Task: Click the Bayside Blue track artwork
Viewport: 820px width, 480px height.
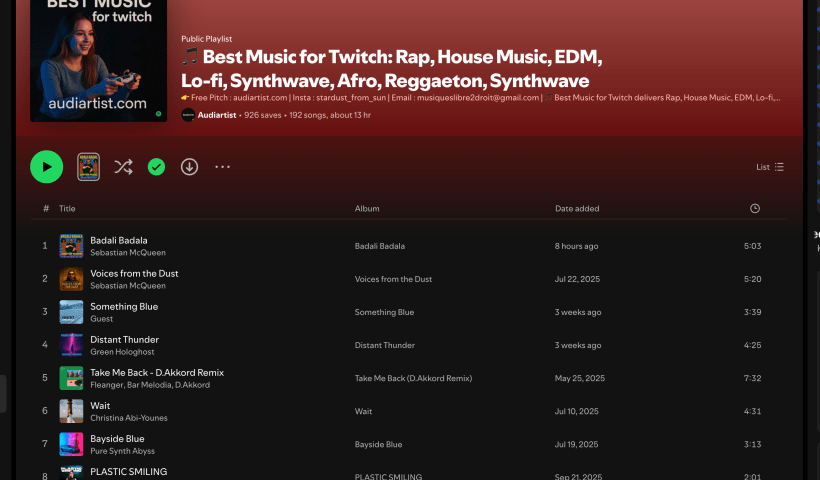Action: coord(71,444)
